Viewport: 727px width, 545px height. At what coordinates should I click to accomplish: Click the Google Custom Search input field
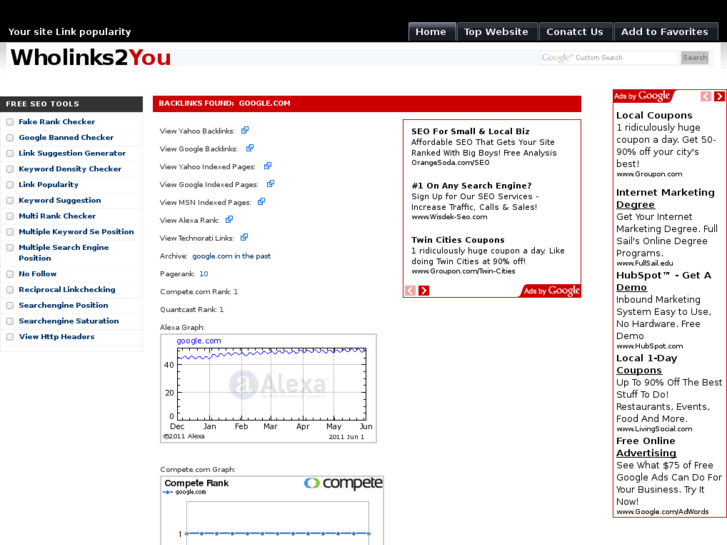tap(609, 58)
